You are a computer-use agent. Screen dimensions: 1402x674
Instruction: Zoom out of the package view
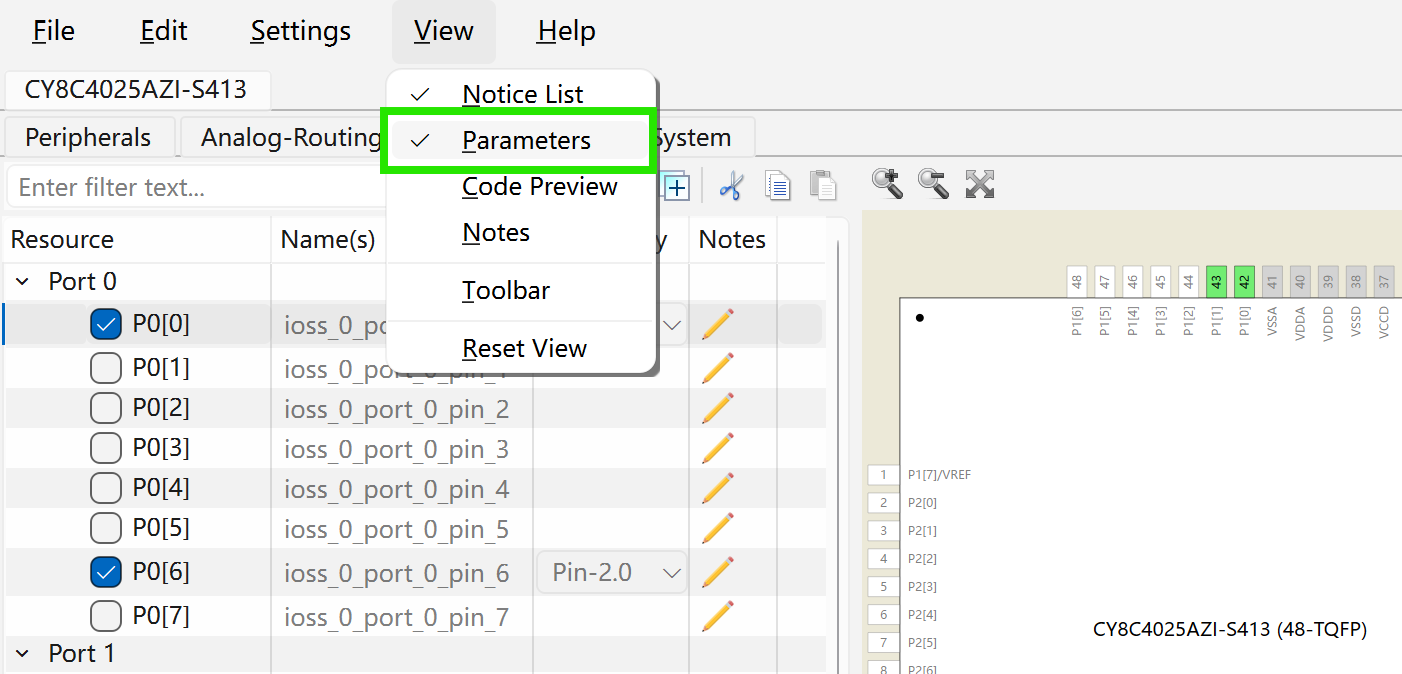coord(933,184)
